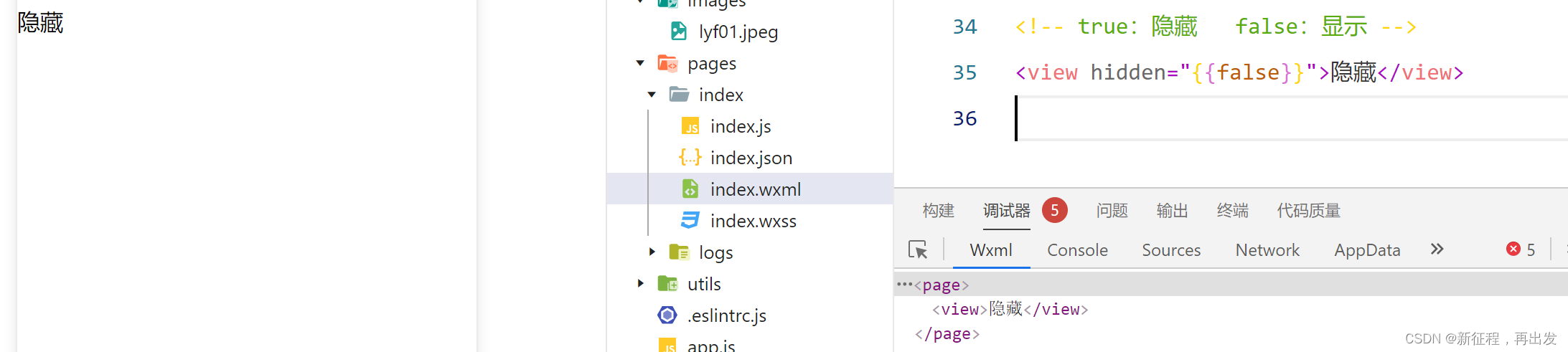Viewport: 1568px width, 352px height.
Task: Activate the element inspector picker icon
Action: [x=918, y=249]
